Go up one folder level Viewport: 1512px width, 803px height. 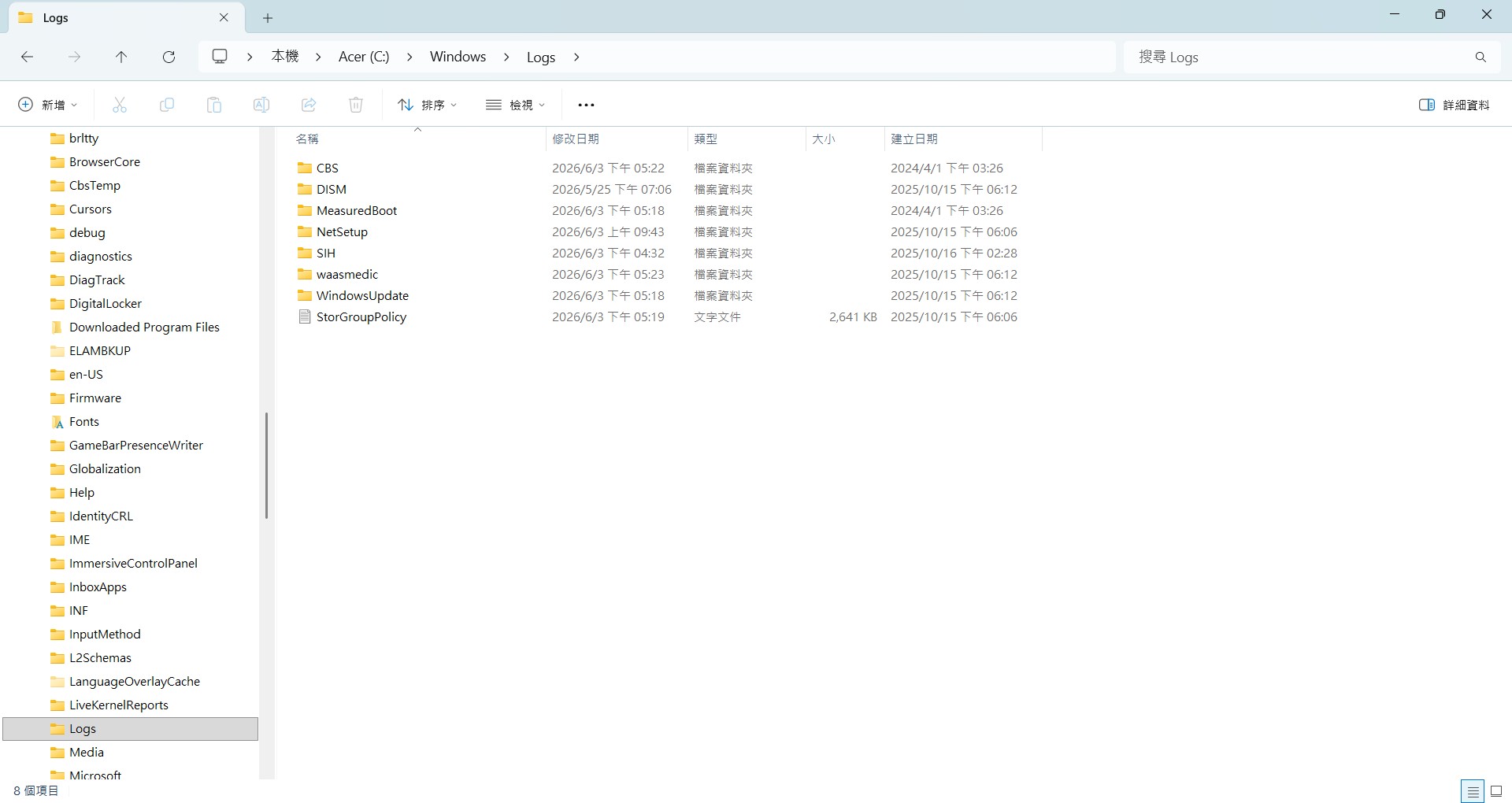(x=121, y=57)
